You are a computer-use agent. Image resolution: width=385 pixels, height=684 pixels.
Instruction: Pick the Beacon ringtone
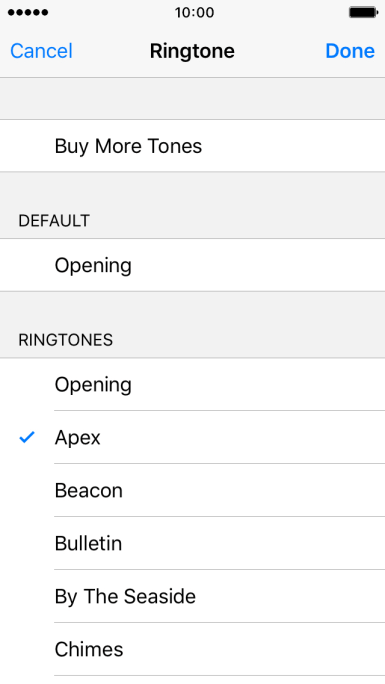192,490
